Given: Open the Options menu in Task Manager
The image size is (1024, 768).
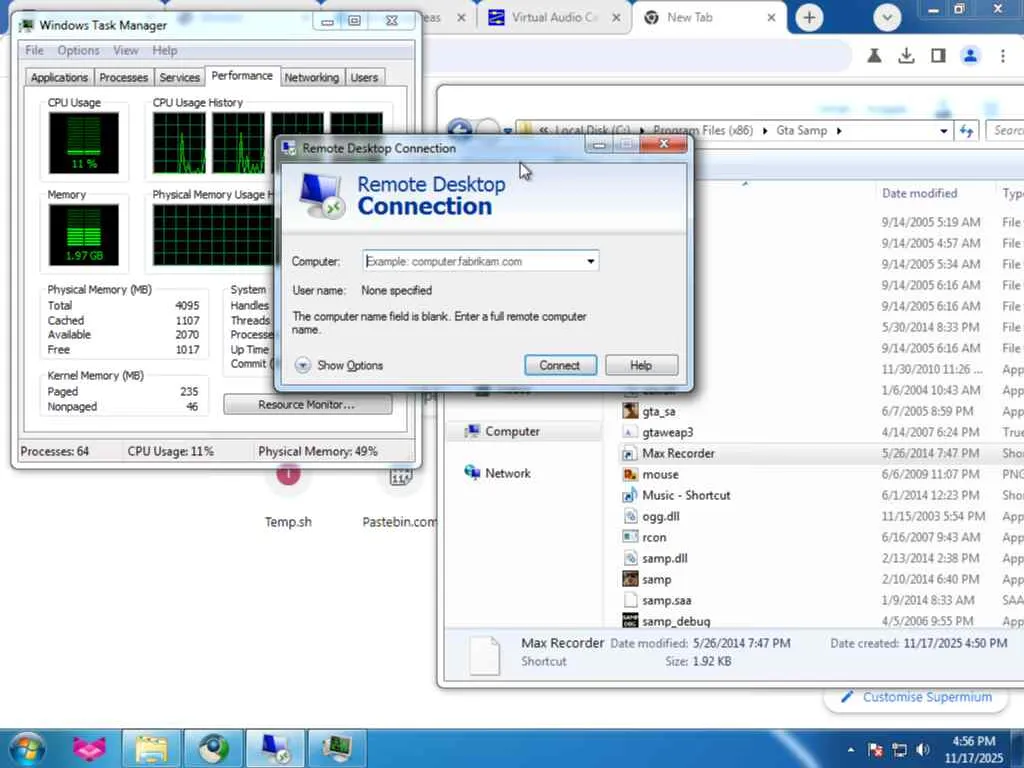Looking at the screenshot, I should pyautogui.click(x=78, y=50).
